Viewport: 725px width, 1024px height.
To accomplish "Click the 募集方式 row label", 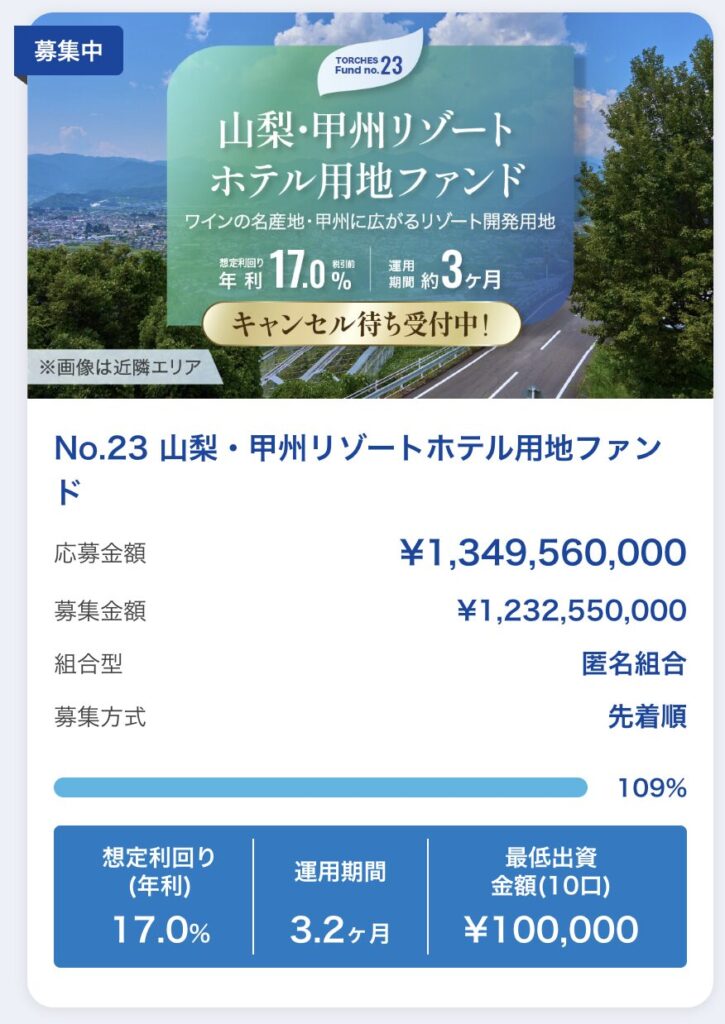I will point(100,717).
